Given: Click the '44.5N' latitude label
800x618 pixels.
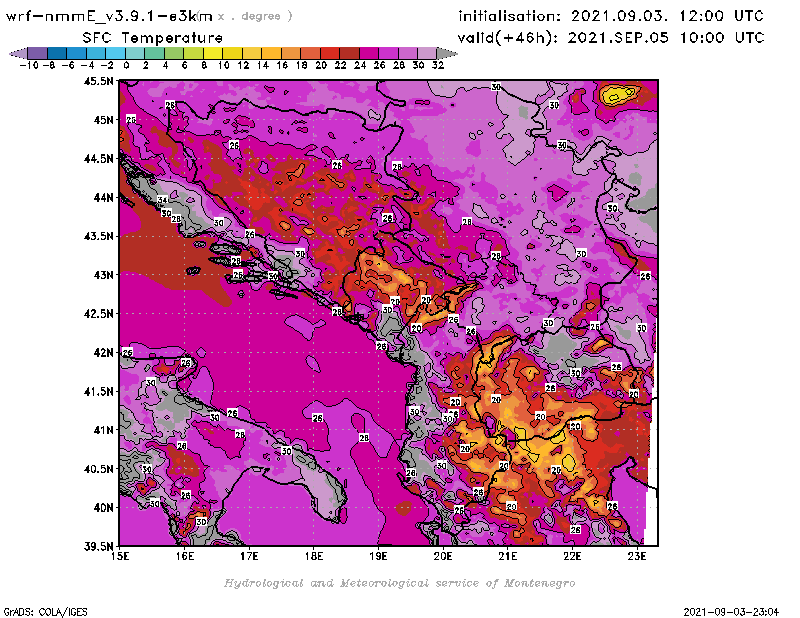Looking at the screenshot, I should click(98, 159).
